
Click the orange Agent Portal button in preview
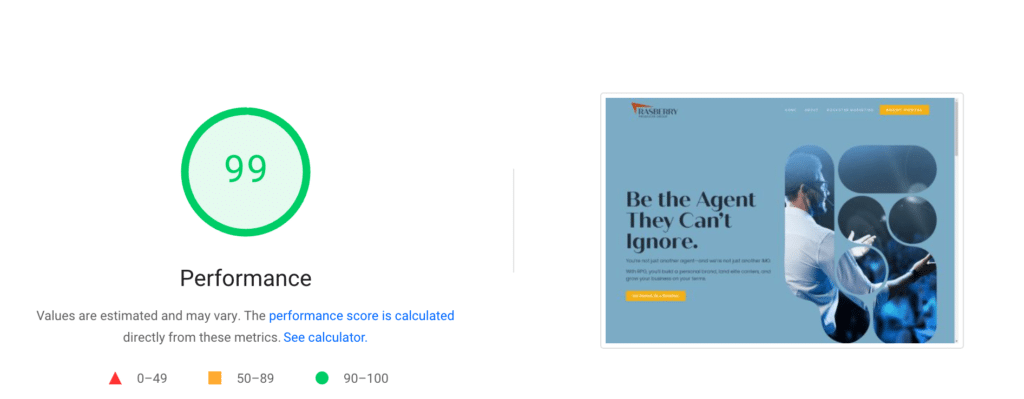pyautogui.click(x=904, y=110)
